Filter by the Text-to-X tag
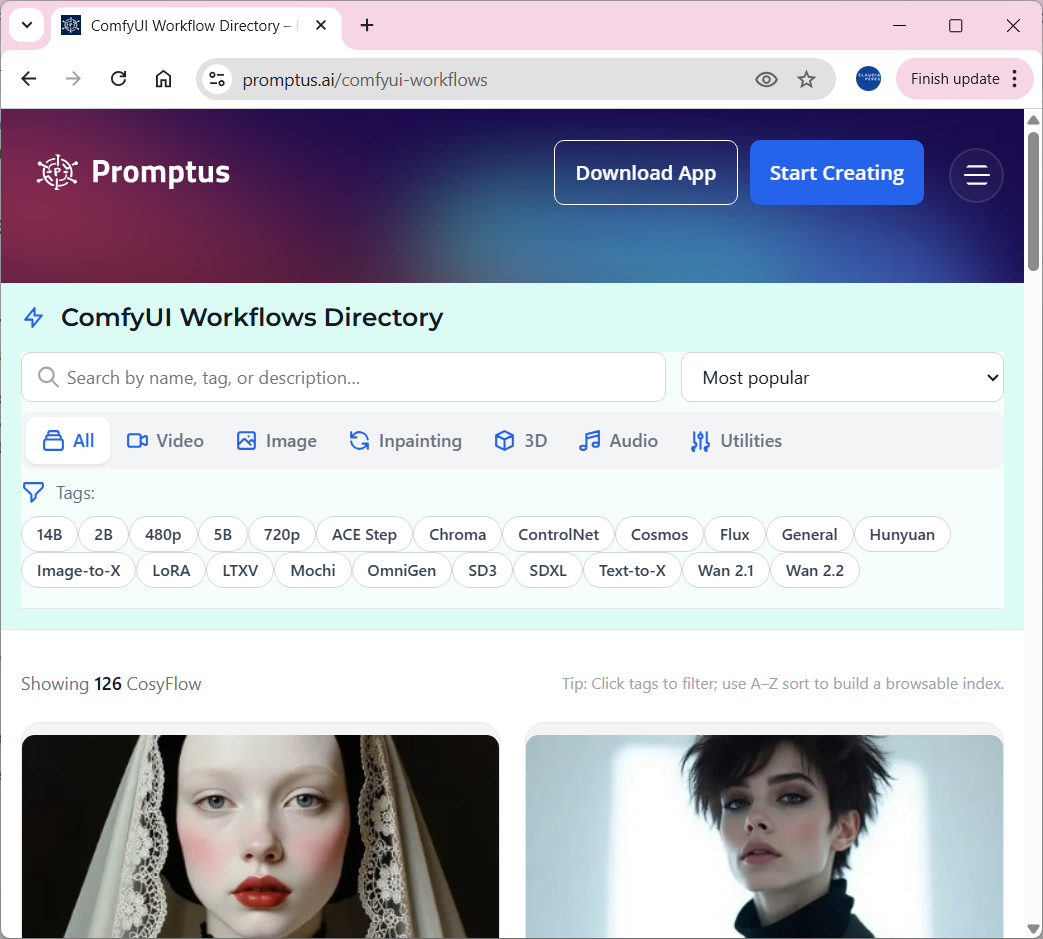1043x939 pixels. pyautogui.click(x=632, y=570)
